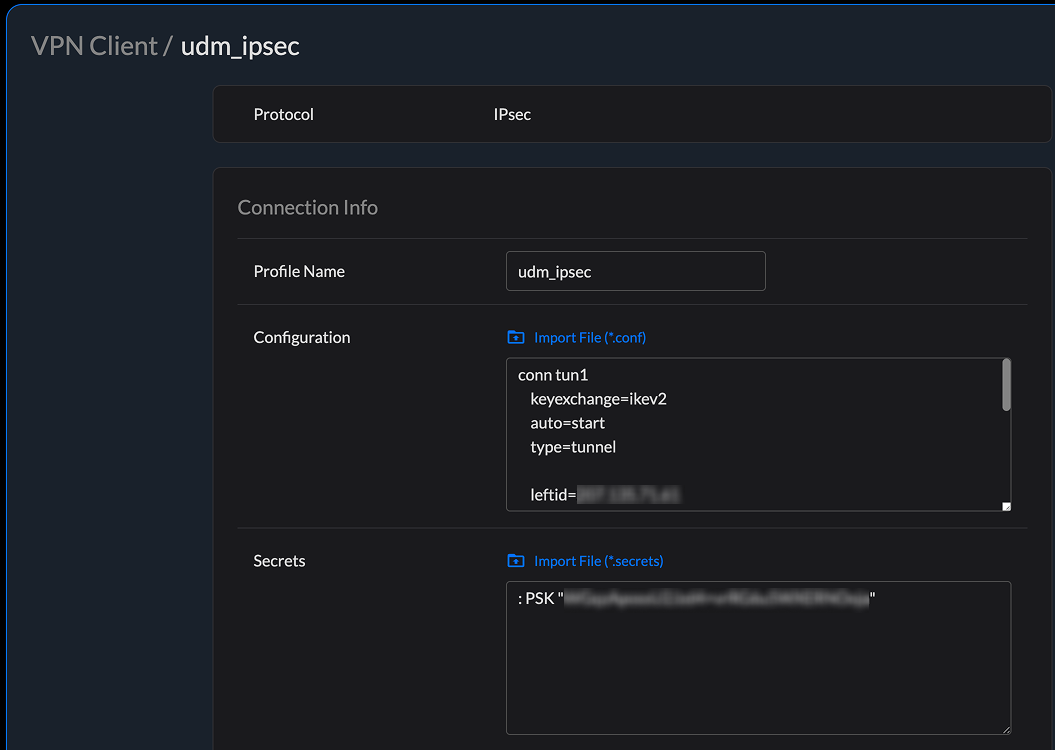
Task: Focus the Profile Name input field
Action: (635, 271)
